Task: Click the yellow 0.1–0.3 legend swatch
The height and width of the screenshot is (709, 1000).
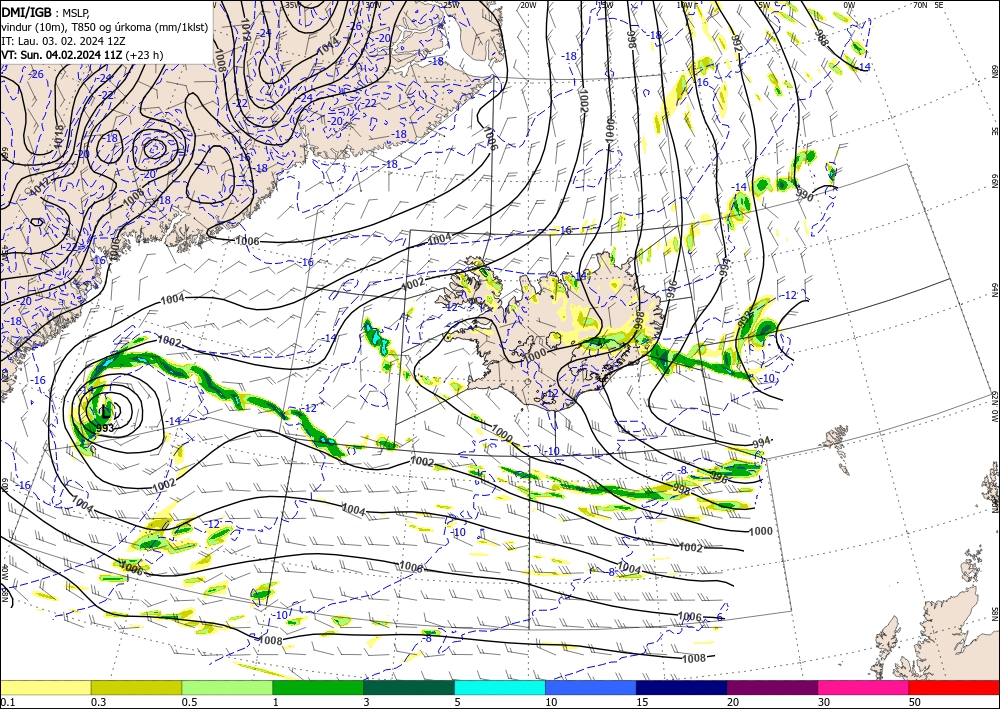Action: tap(46, 687)
